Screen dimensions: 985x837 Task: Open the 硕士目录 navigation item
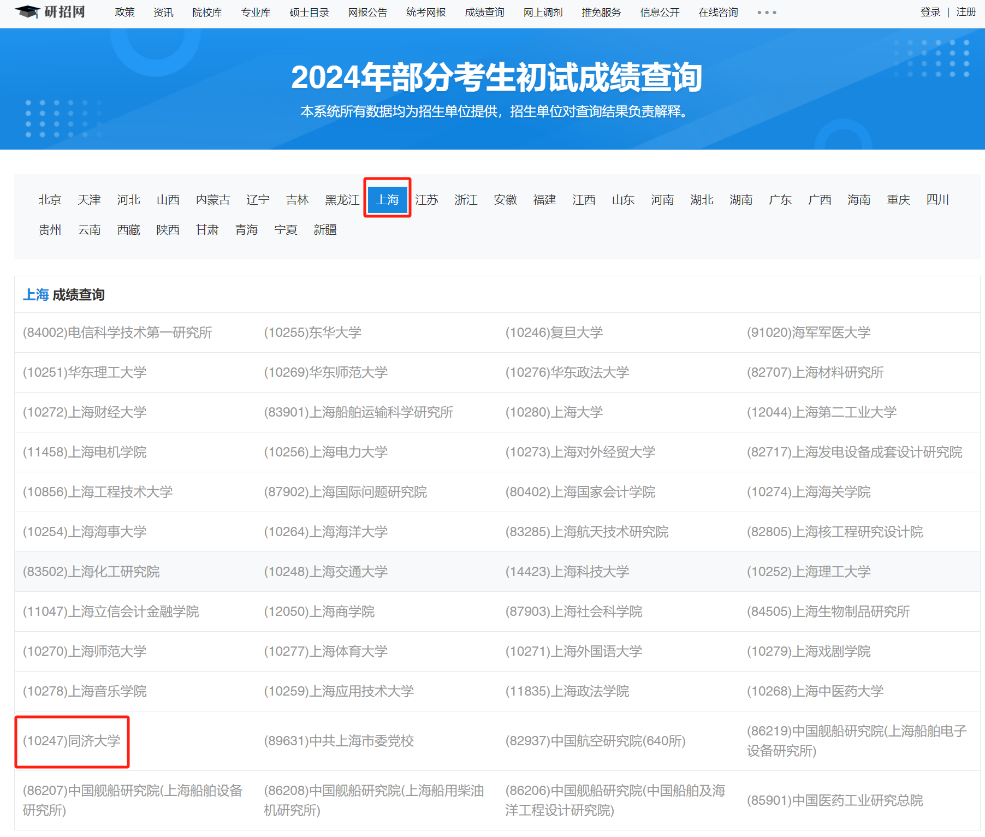[x=310, y=13]
